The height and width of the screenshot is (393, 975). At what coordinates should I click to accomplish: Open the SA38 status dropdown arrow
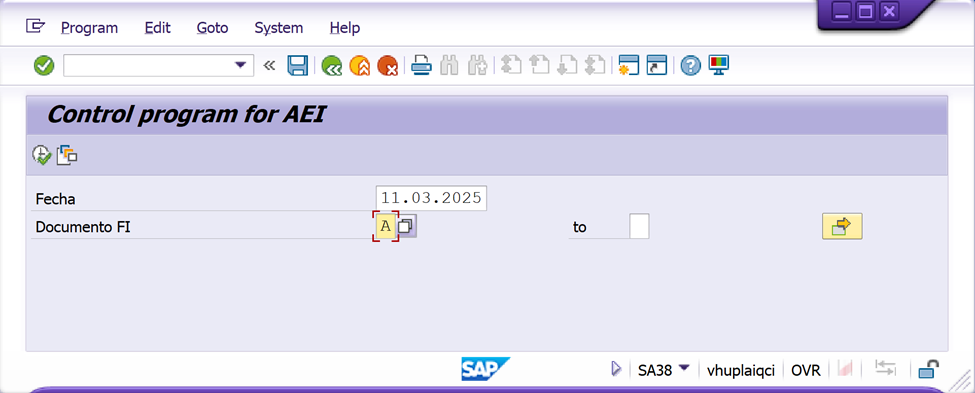tap(684, 369)
